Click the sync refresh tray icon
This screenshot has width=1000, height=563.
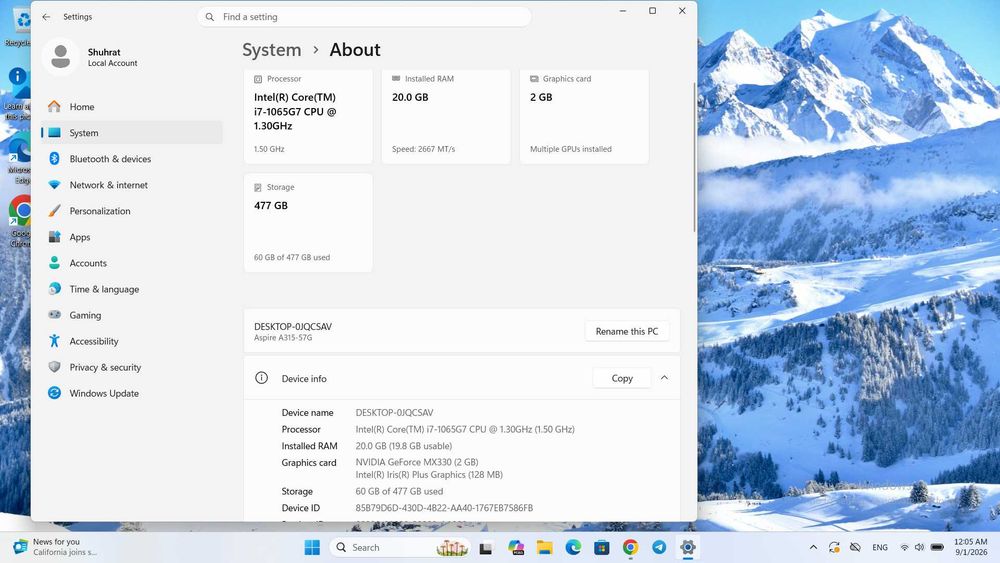(x=834, y=547)
